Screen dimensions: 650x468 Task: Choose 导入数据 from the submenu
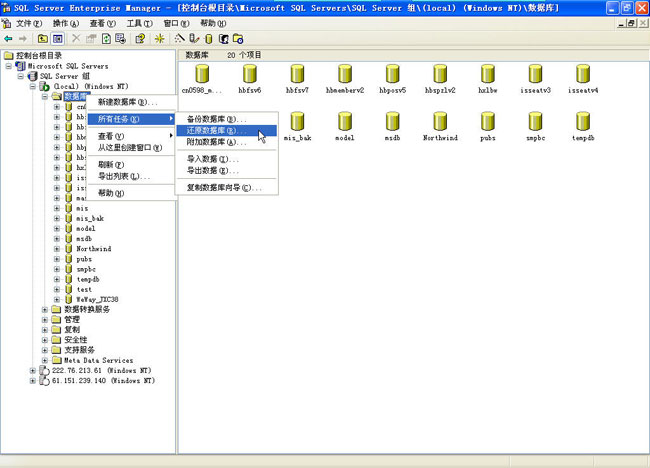227,159
